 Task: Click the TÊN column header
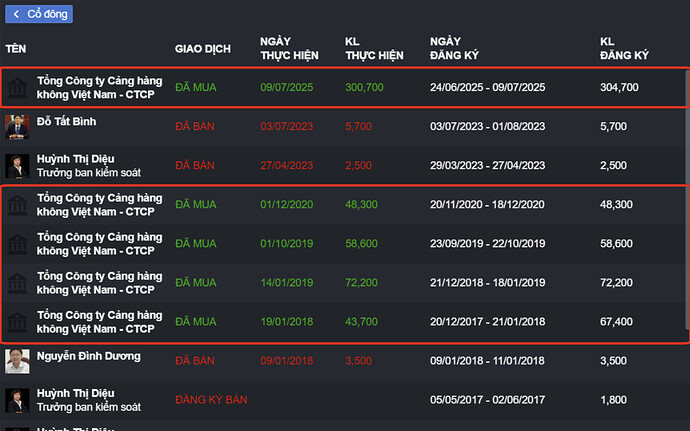[x=16, y=49]
